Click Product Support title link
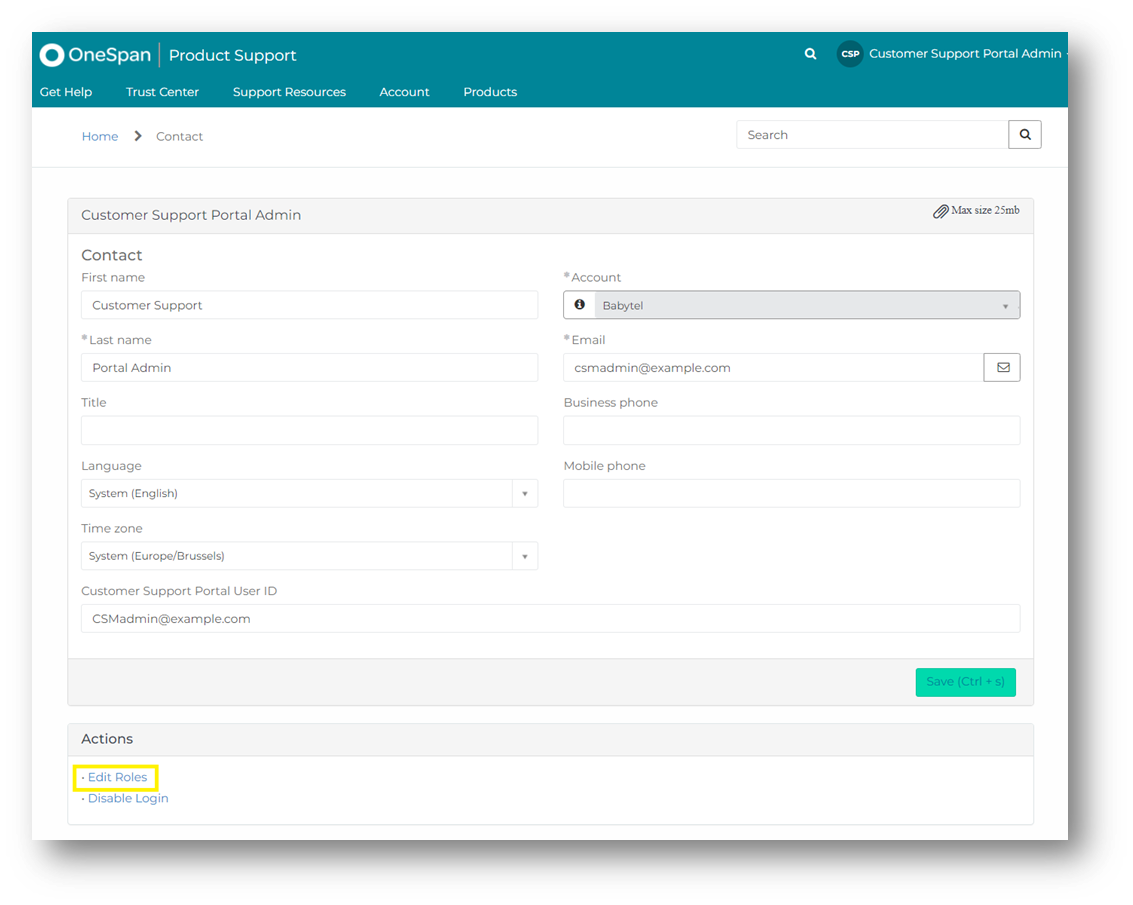Image resolution: width=1133 pixels, height=905 pixels. tap(232, 55)
